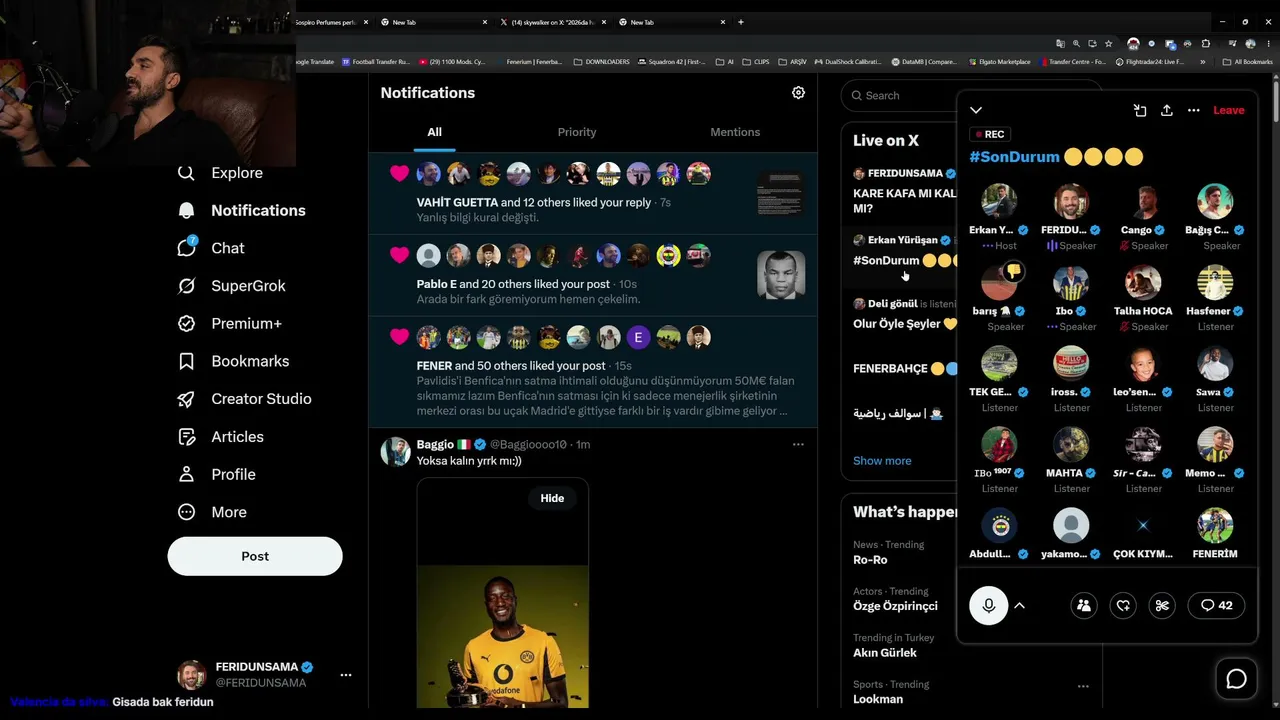Pop out the Space window
1280x720 pixels.
click(1140, 110)
